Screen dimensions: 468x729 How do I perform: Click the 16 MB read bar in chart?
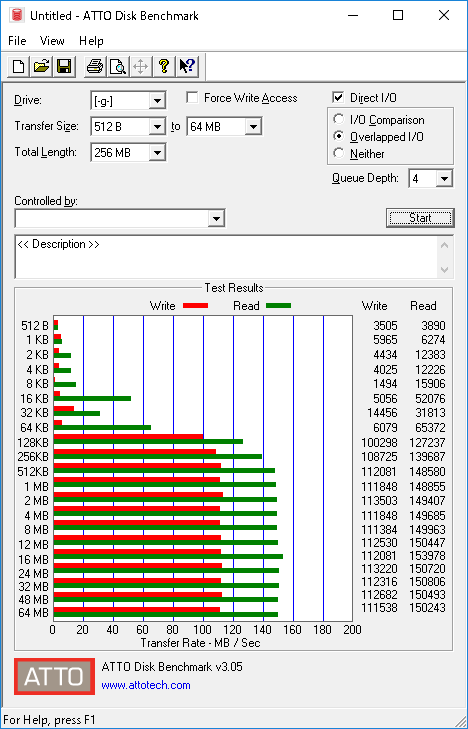point(168,557)
